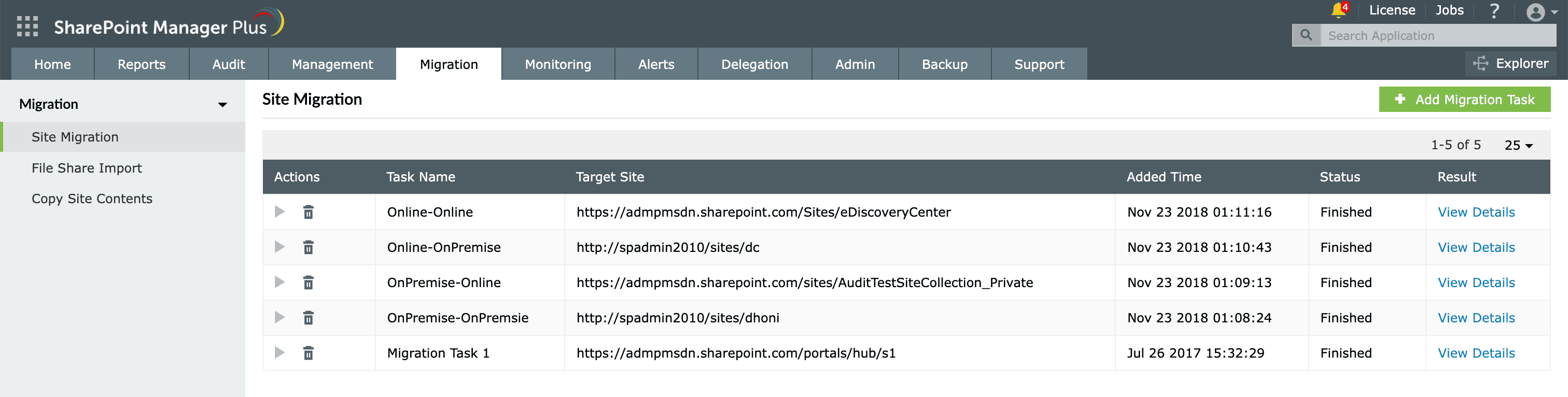Run the Online-Online migration task

pos(279,211)
